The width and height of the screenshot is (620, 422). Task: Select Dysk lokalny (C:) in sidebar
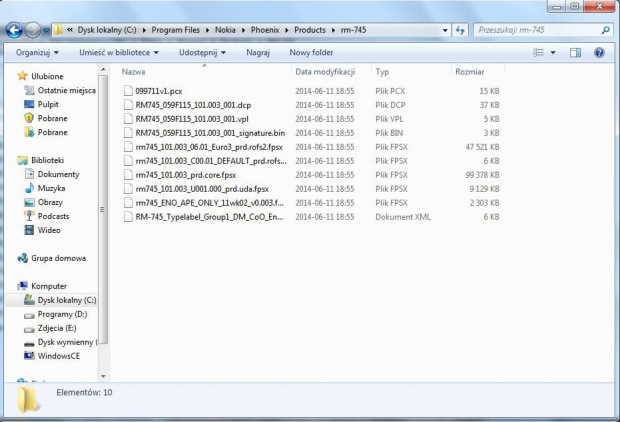click(66, 300)
